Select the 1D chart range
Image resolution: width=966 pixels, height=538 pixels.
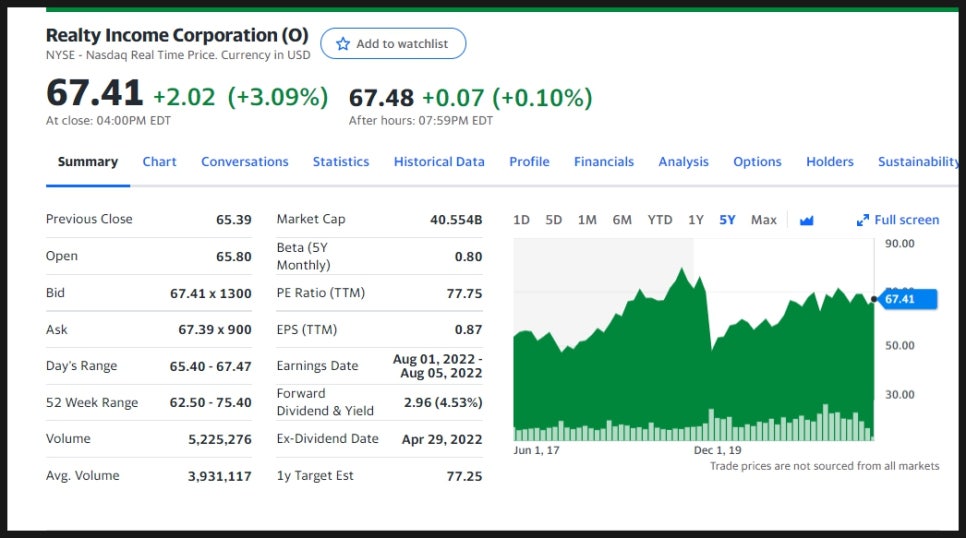click(x=521, y=220)
